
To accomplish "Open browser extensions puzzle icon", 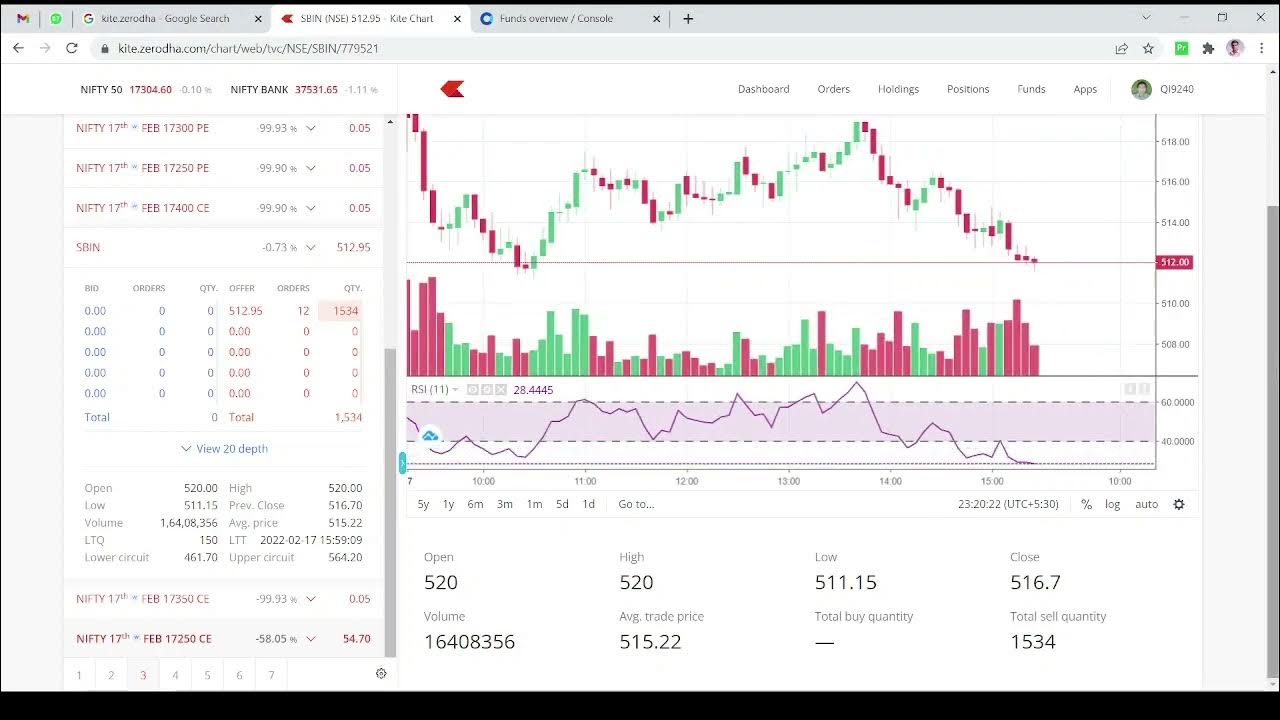I will (1208, 48).
